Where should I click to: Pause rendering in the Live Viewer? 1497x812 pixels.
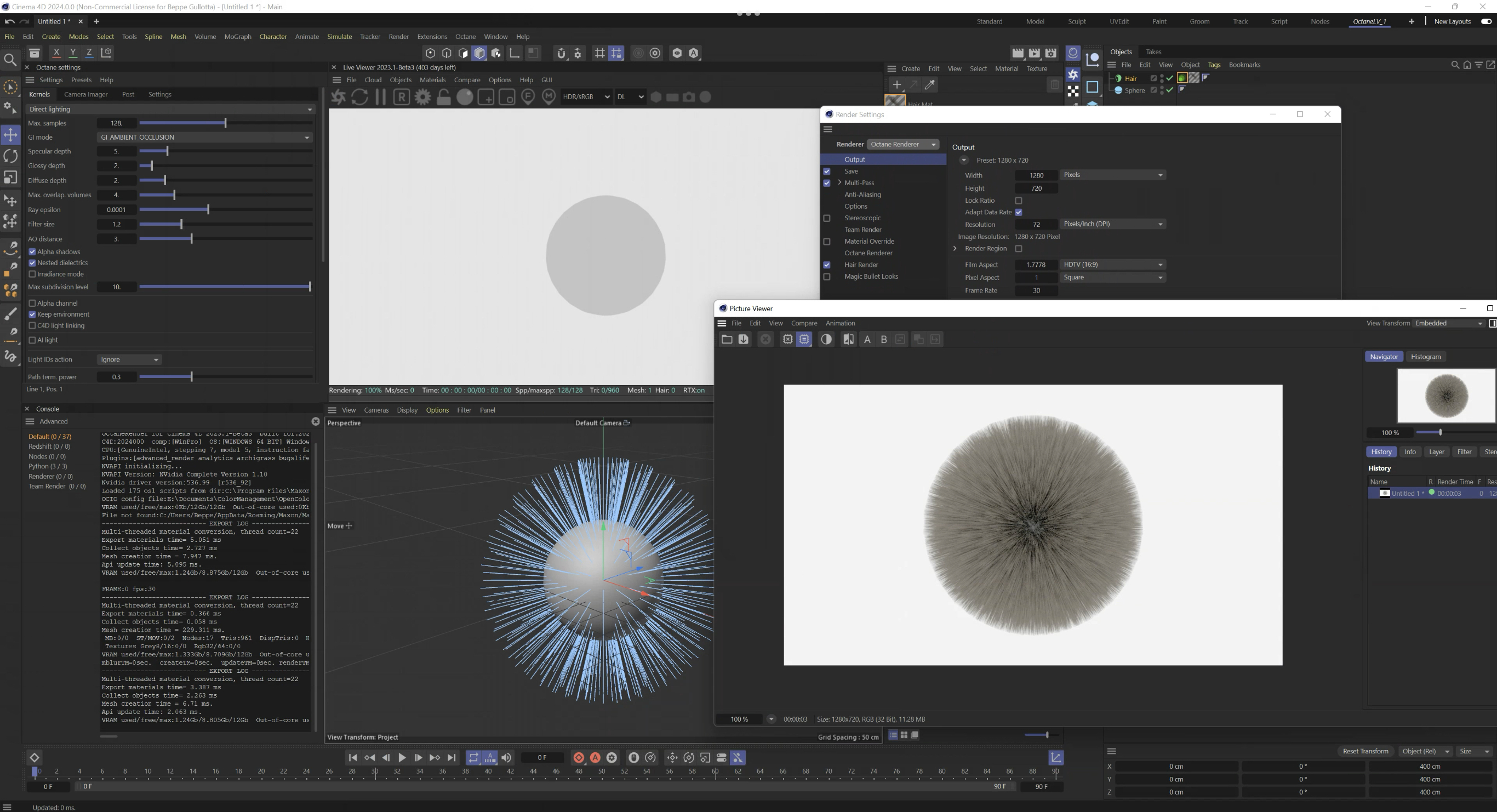tap(381, 97)
